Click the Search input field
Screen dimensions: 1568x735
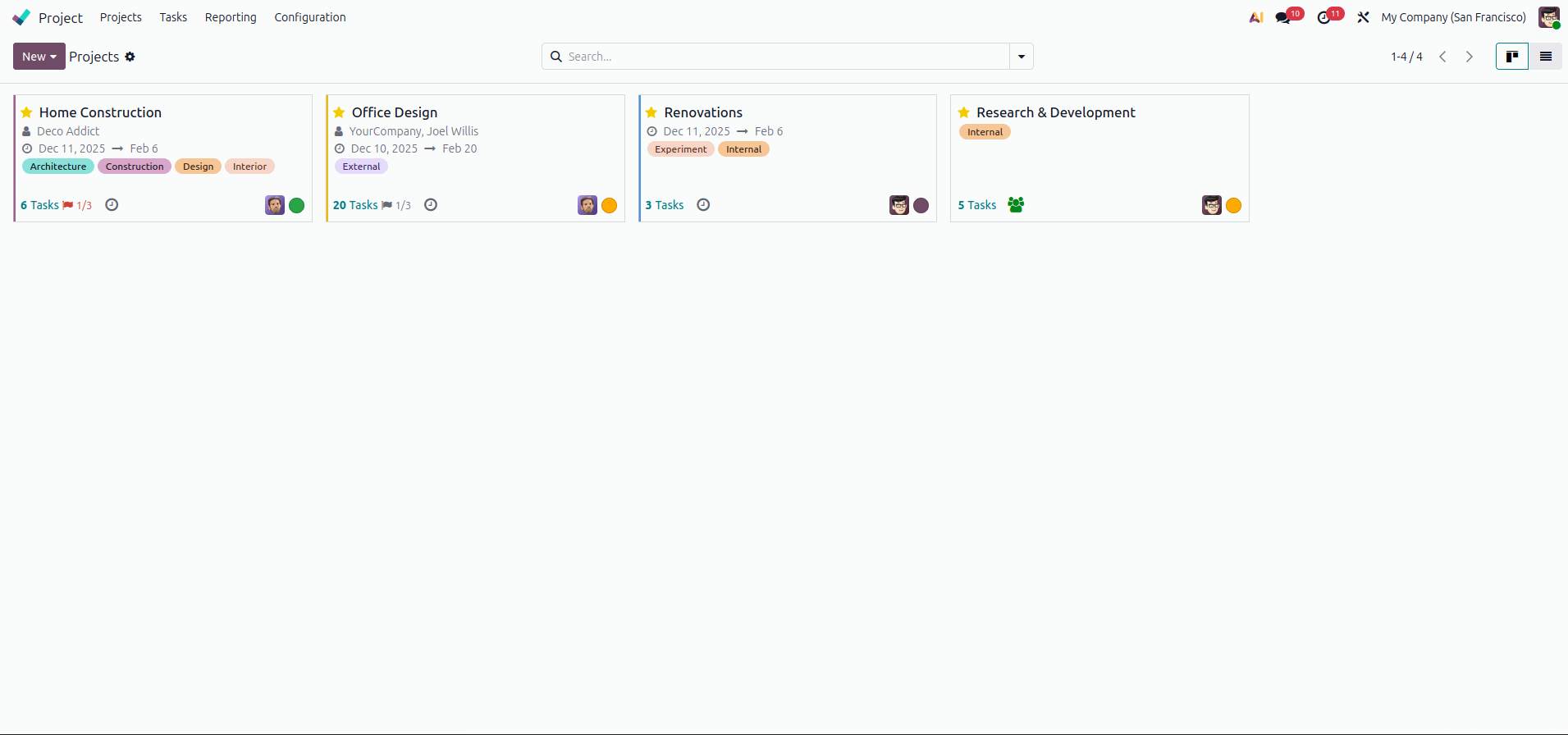point(786,57)
